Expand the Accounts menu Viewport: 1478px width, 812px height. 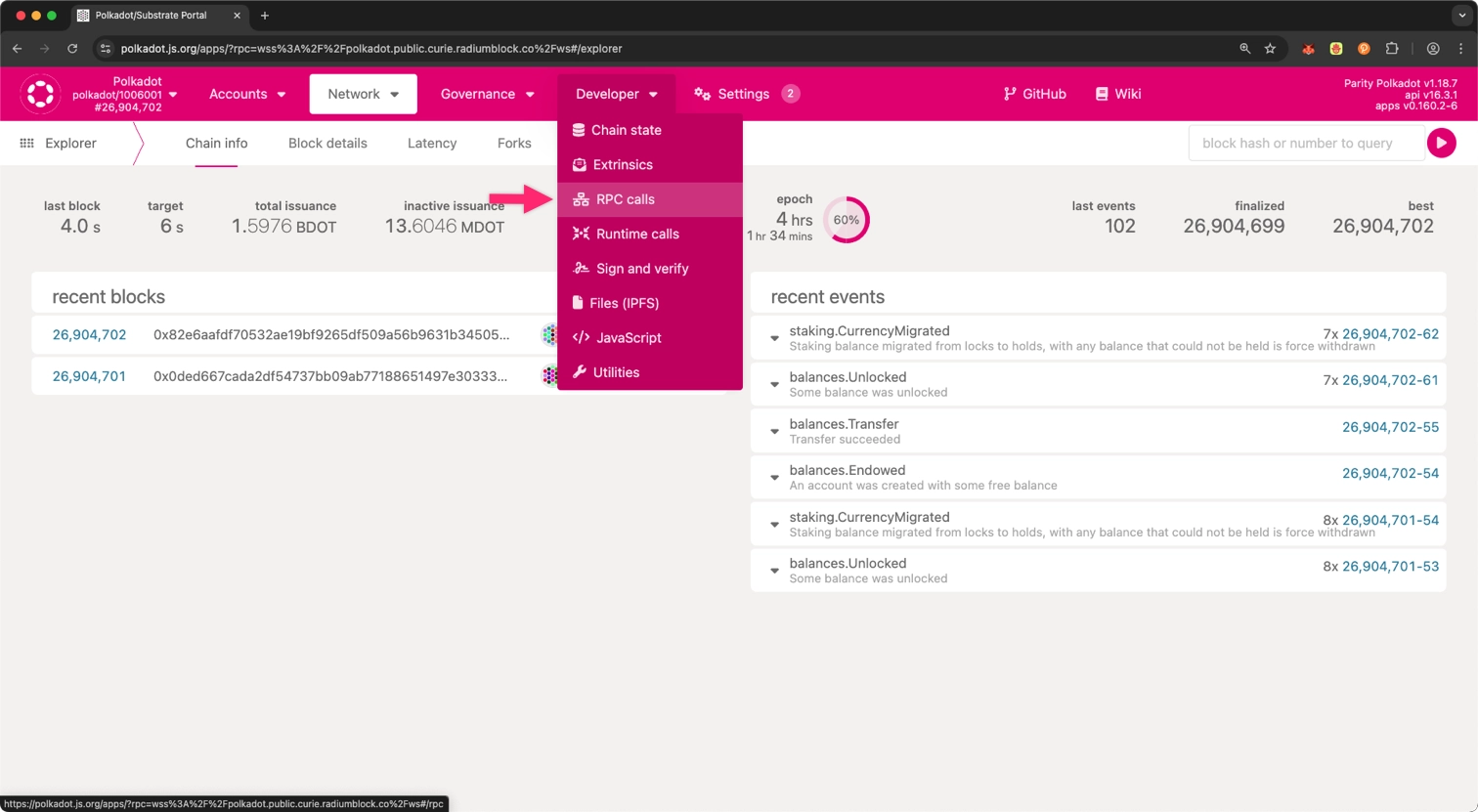pos(247,94)
